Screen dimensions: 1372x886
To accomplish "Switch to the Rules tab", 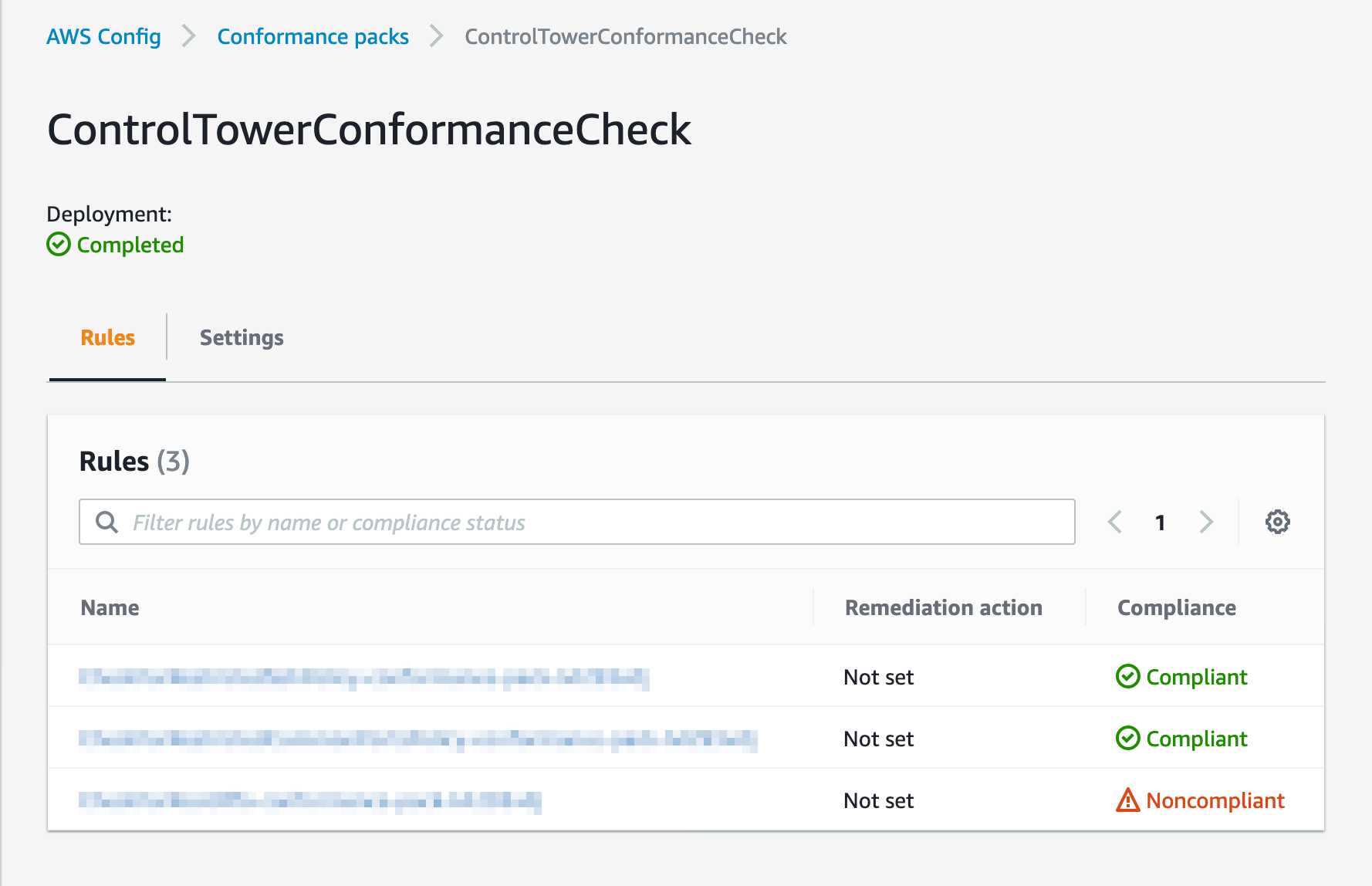I will [x=108, y=338].
